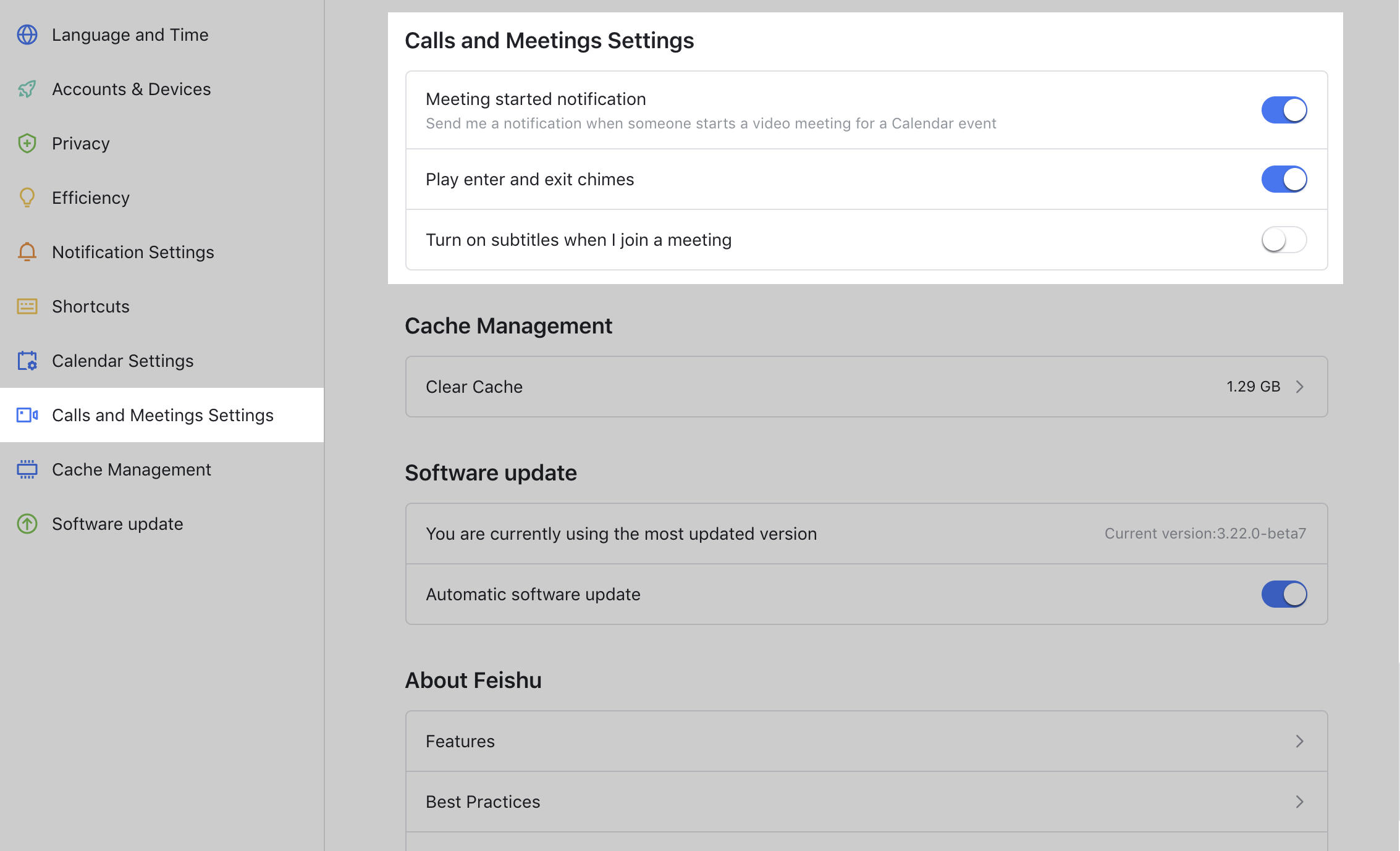Image resolution: width=1400 pixels, height=851 pixels.
Task: Click the Software update arrow icon
Action: [27, 524]
